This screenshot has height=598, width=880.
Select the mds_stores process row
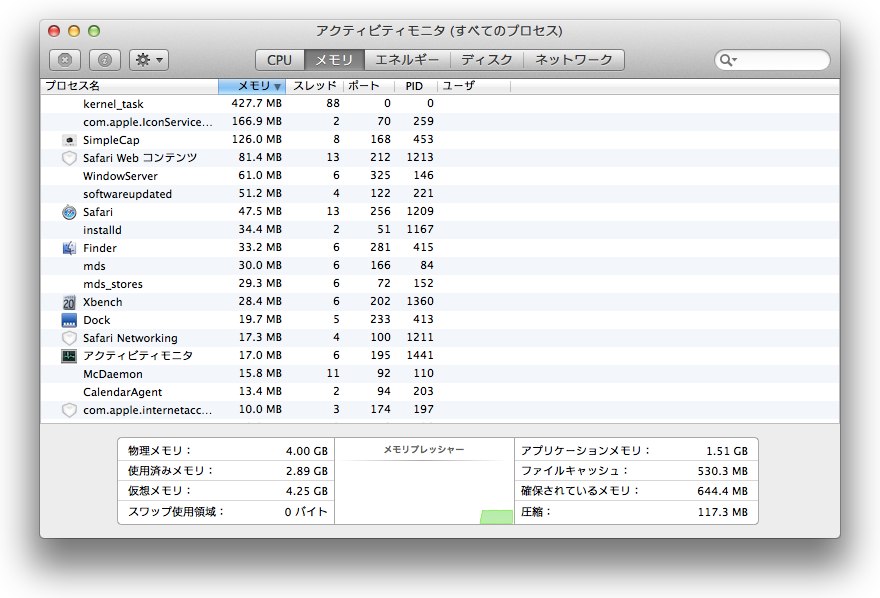pos(440,283)
